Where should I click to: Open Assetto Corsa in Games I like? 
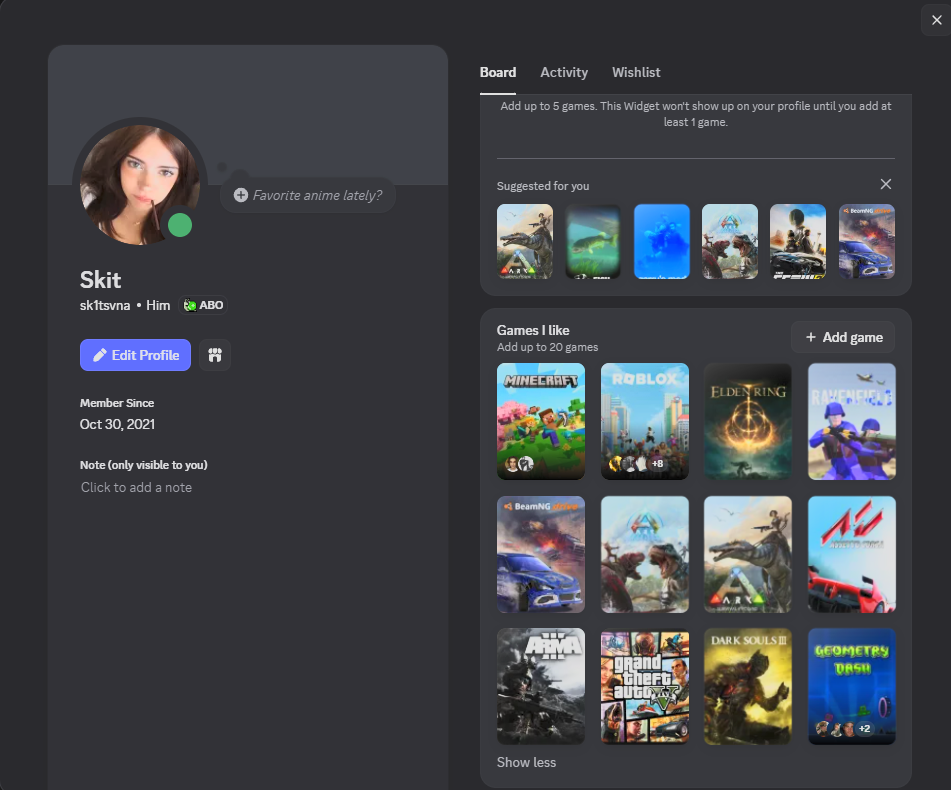click(852, 554)
